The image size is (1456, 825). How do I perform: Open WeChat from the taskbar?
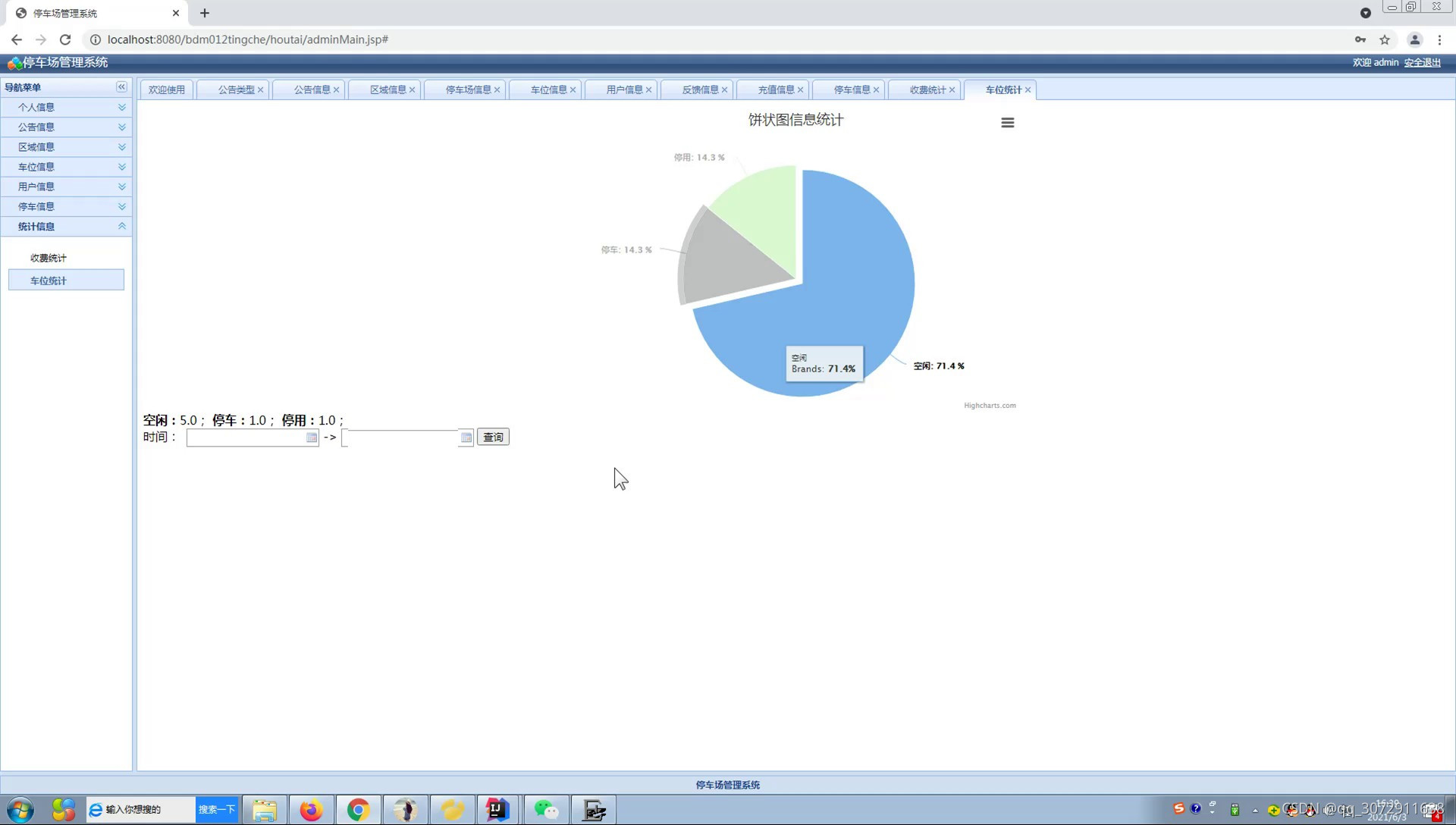[546, 810]
